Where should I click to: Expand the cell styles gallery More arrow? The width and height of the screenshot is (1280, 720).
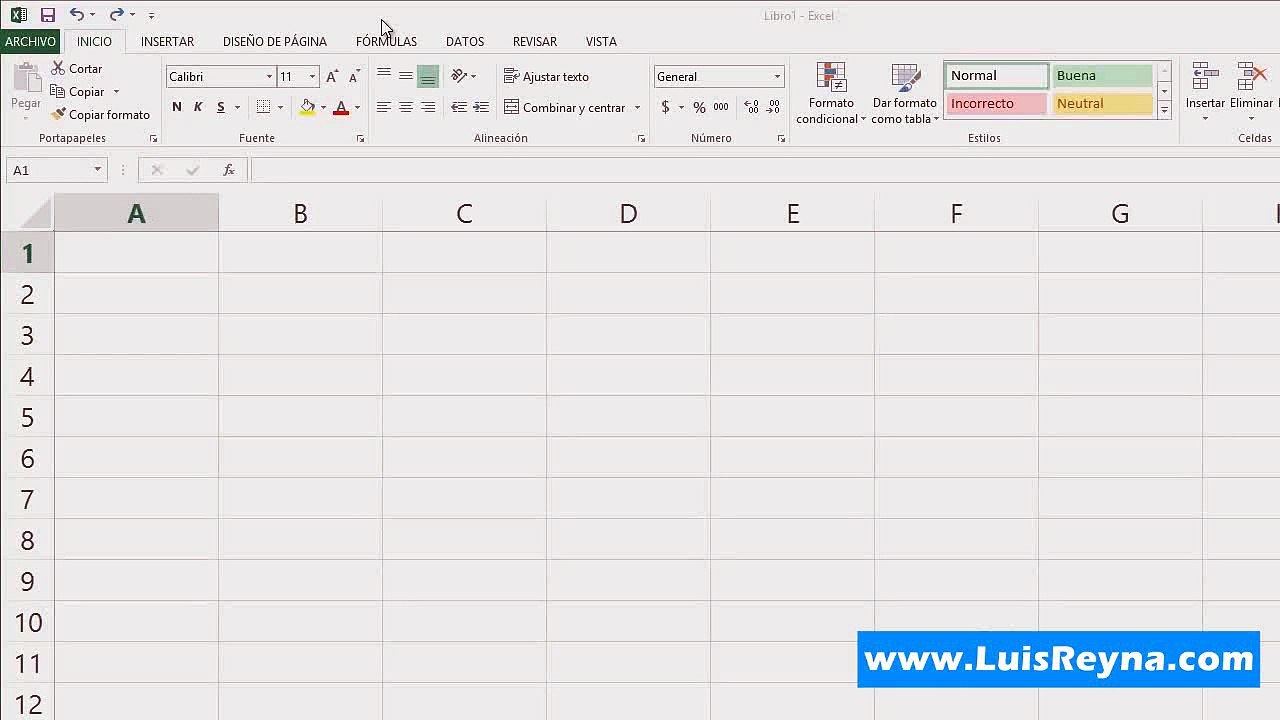pyautogui.click(x=1164, y=111)
